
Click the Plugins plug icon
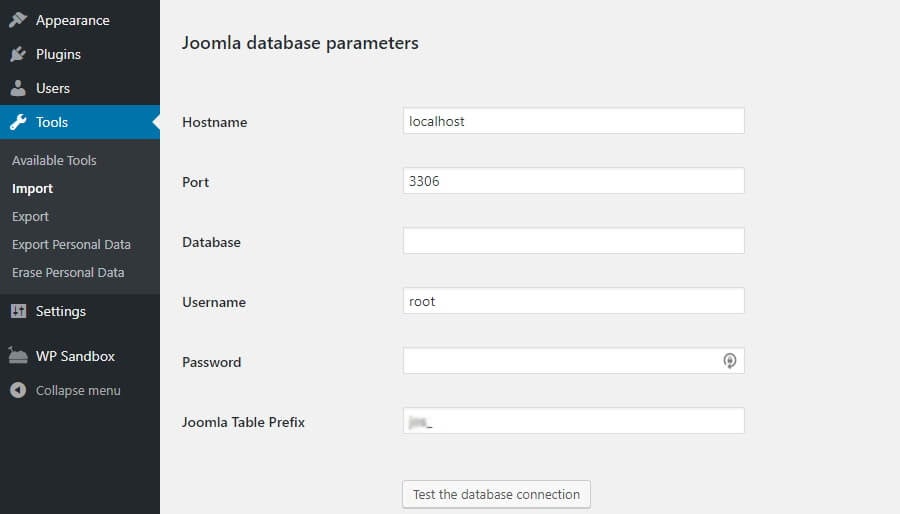click(x=18, y=54)
